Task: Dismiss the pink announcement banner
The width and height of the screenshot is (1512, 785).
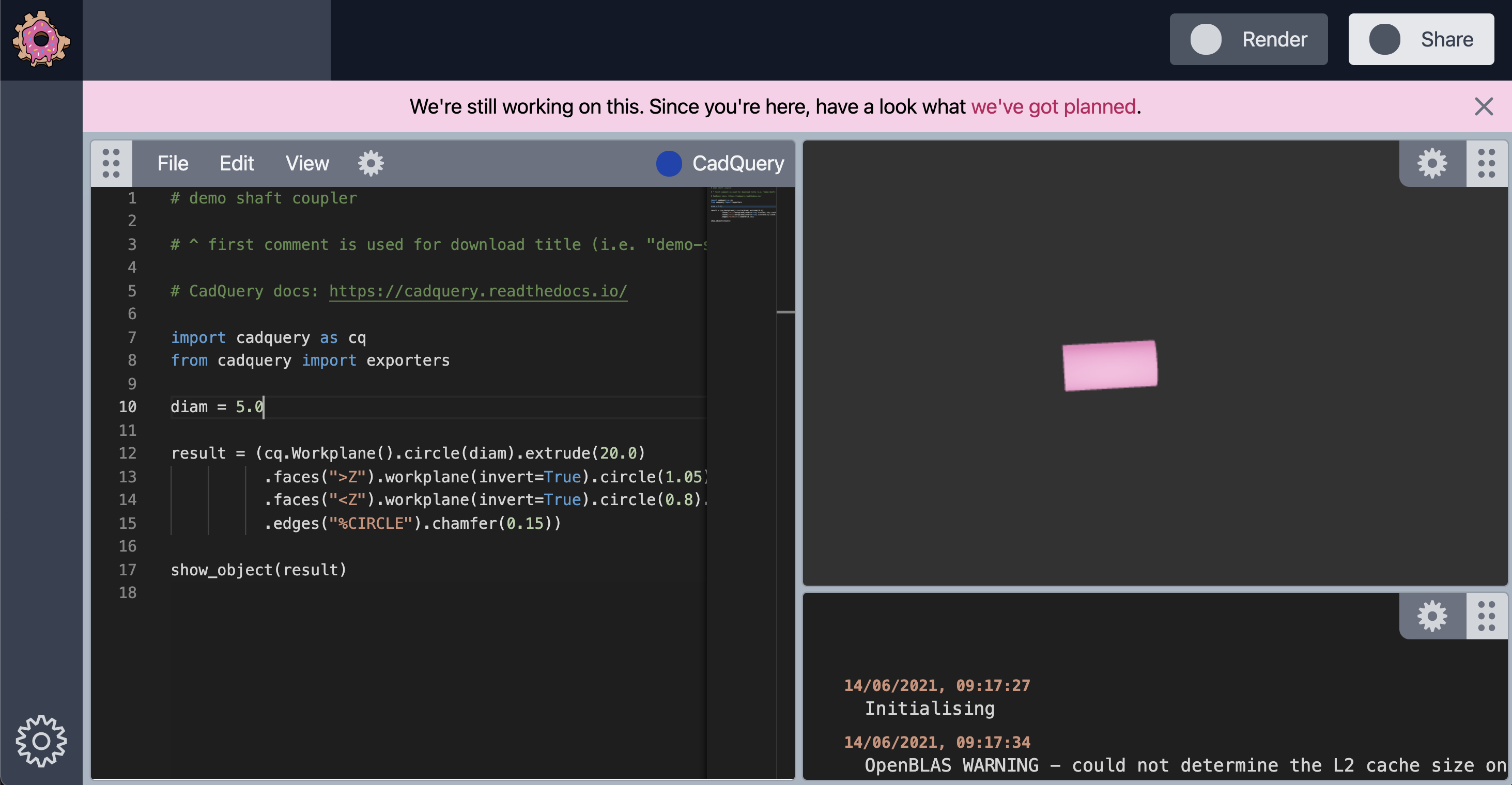Action: (1484, 106)
